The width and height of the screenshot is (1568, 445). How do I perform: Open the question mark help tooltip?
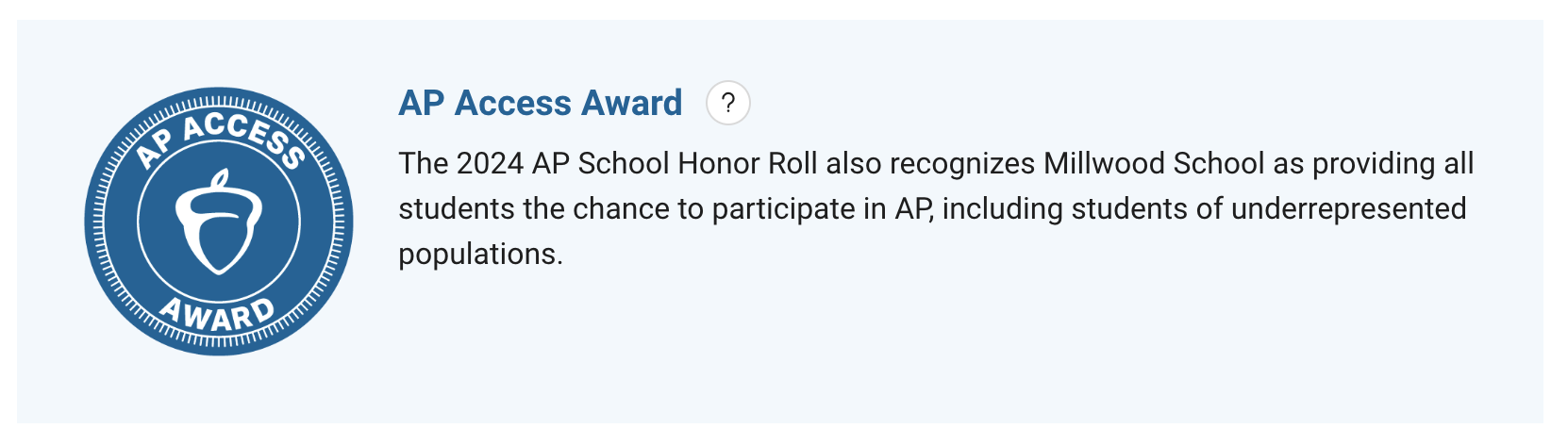pos(727,104)
